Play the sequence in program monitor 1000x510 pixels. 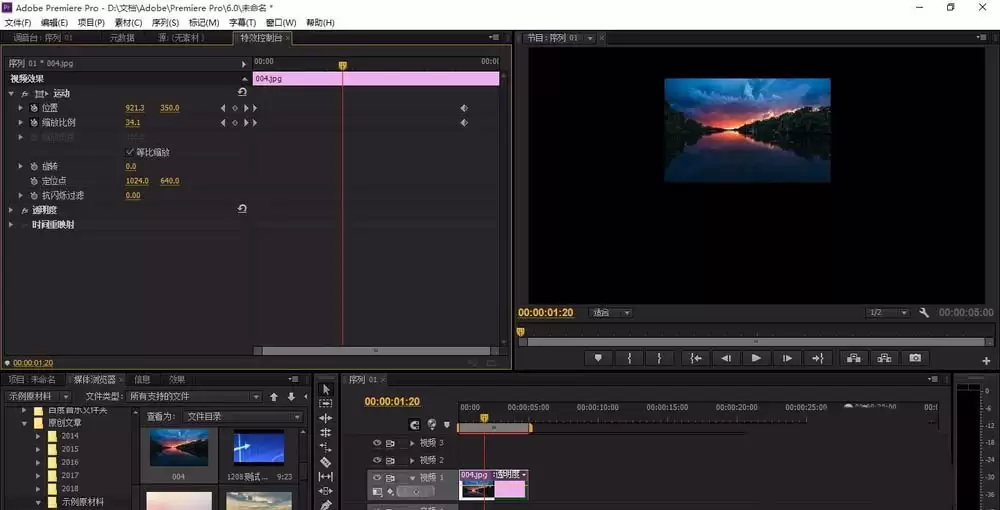(x=756, y=358)
